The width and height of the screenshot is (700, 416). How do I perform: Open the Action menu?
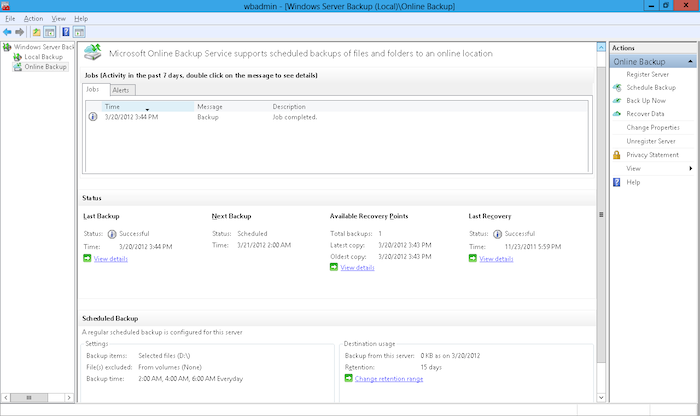tap(34, 18)
